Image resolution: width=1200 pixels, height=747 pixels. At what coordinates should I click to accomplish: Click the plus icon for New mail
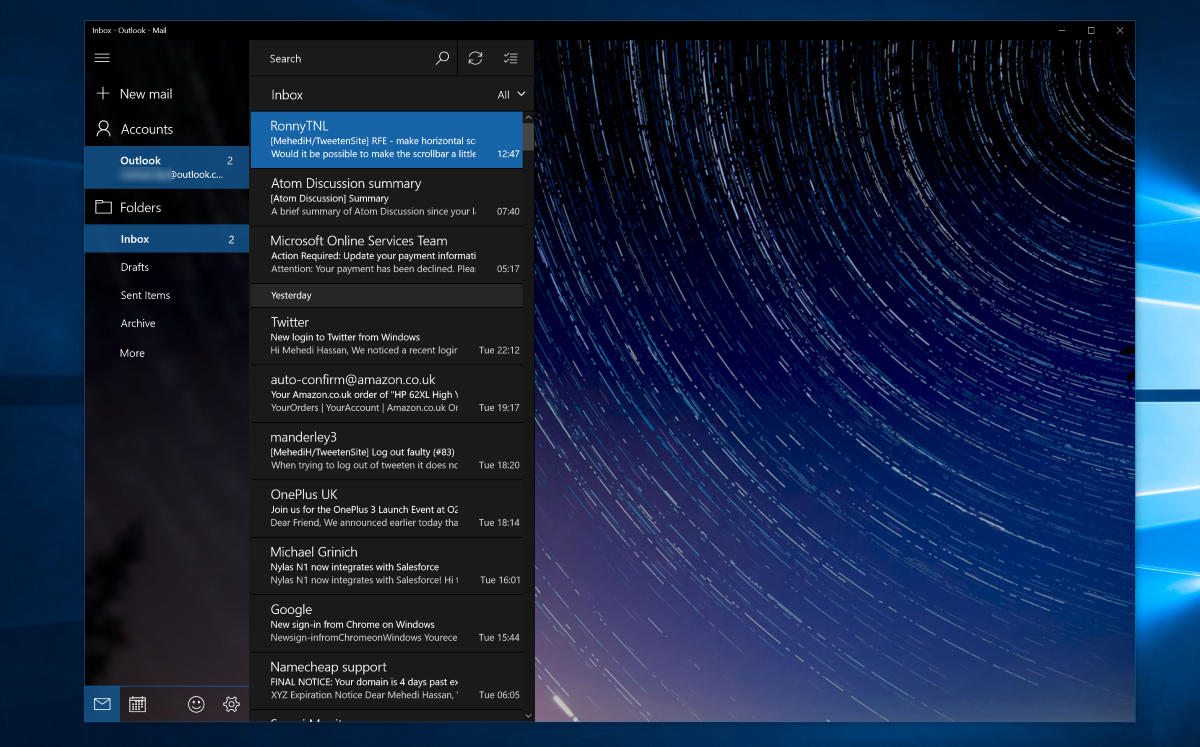102,93
